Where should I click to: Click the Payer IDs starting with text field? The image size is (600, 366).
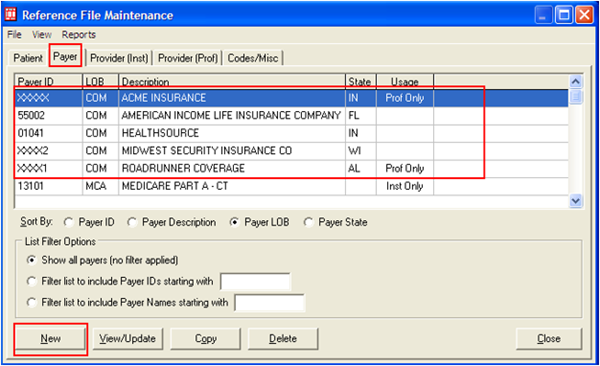[x=255, y=282]
